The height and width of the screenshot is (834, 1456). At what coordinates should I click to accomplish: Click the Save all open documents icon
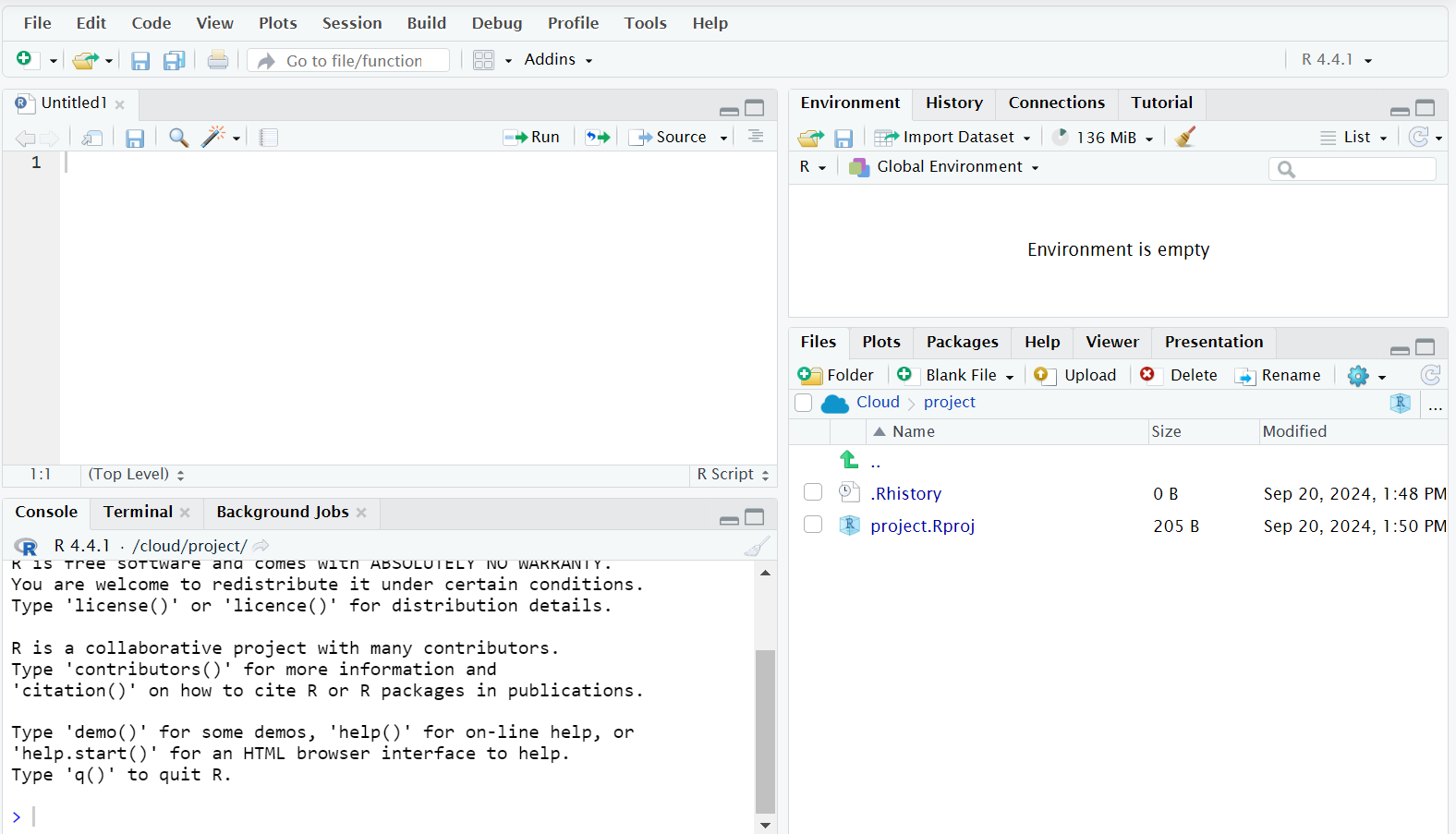(174, 61)
